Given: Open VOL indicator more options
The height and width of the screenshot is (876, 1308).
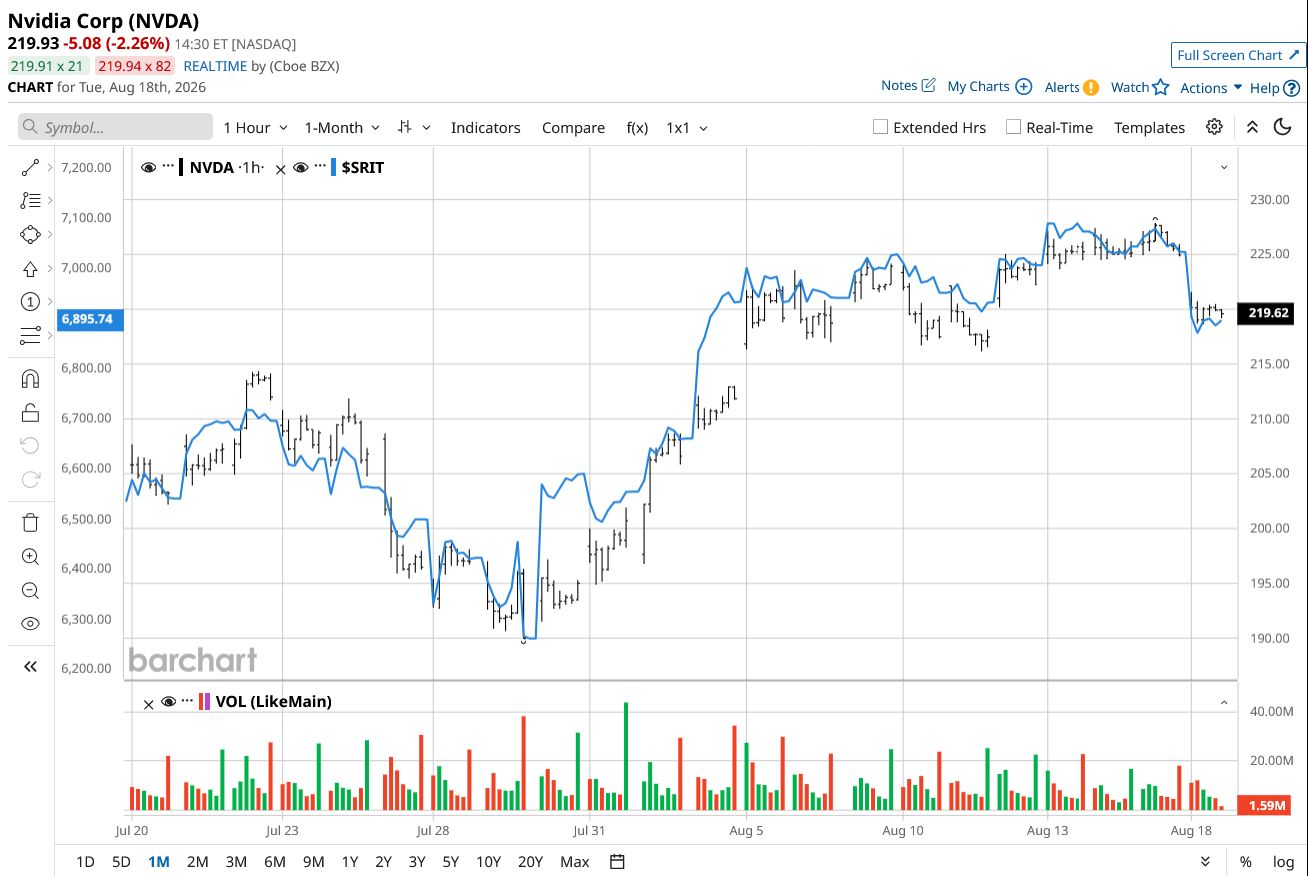Looking at the screenshot, I should [x=187, y=700].
